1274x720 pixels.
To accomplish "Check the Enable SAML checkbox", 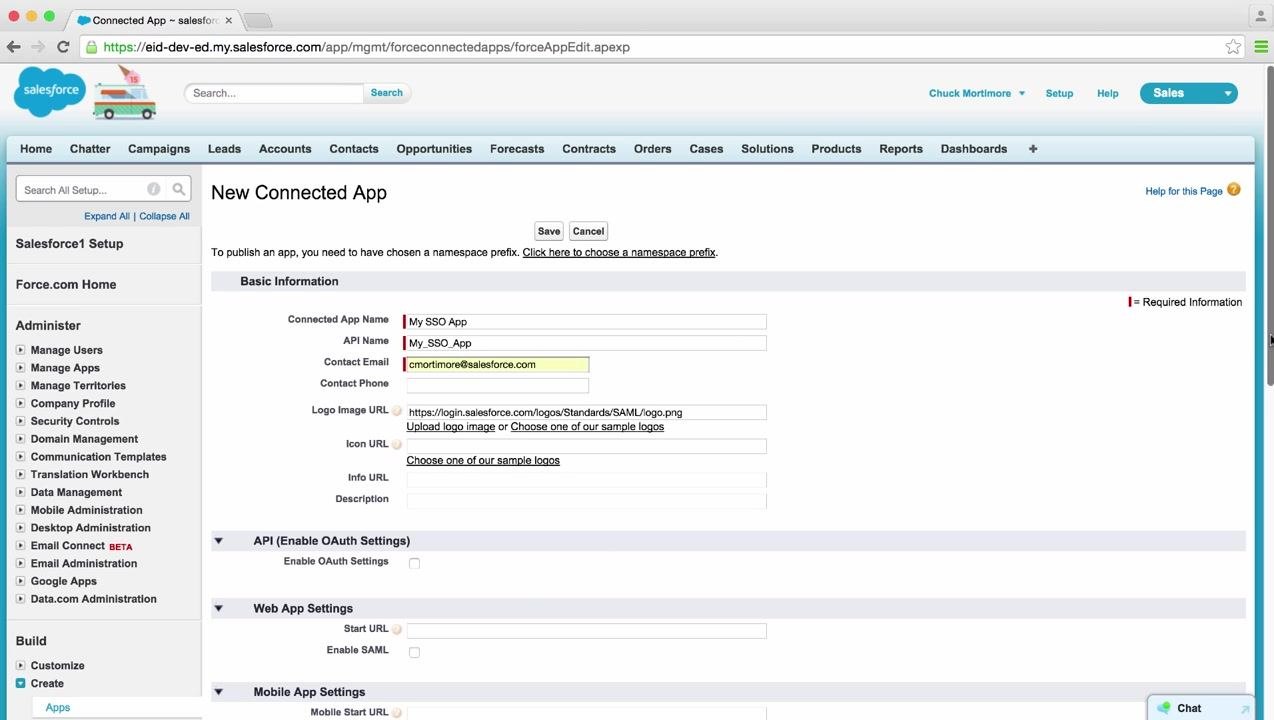I will click(x=414, y=652).
